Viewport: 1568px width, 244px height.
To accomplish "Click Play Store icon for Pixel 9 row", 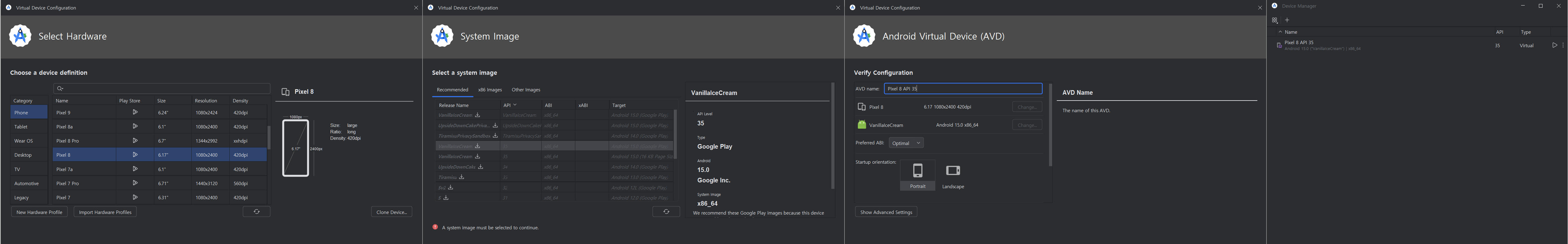I will pyautogui.click(x=135, y=112).
